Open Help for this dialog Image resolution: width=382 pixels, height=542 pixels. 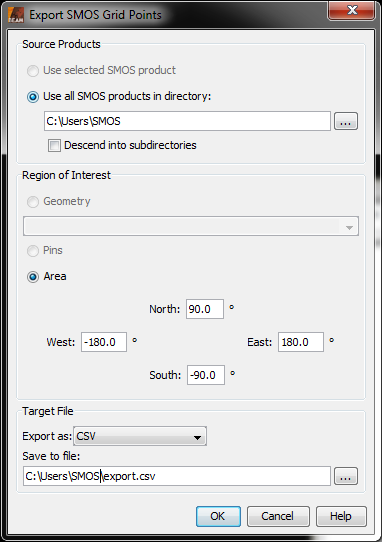pyautogui.click(x=341, y=516)
